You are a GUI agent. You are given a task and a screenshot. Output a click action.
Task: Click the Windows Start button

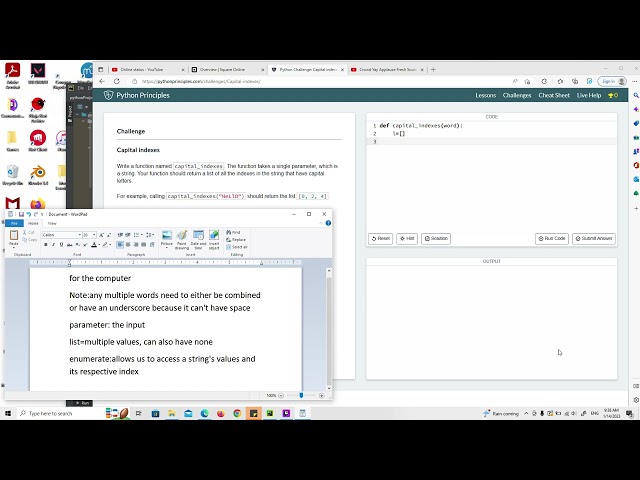pyautogui.click(x=8, y=413)
